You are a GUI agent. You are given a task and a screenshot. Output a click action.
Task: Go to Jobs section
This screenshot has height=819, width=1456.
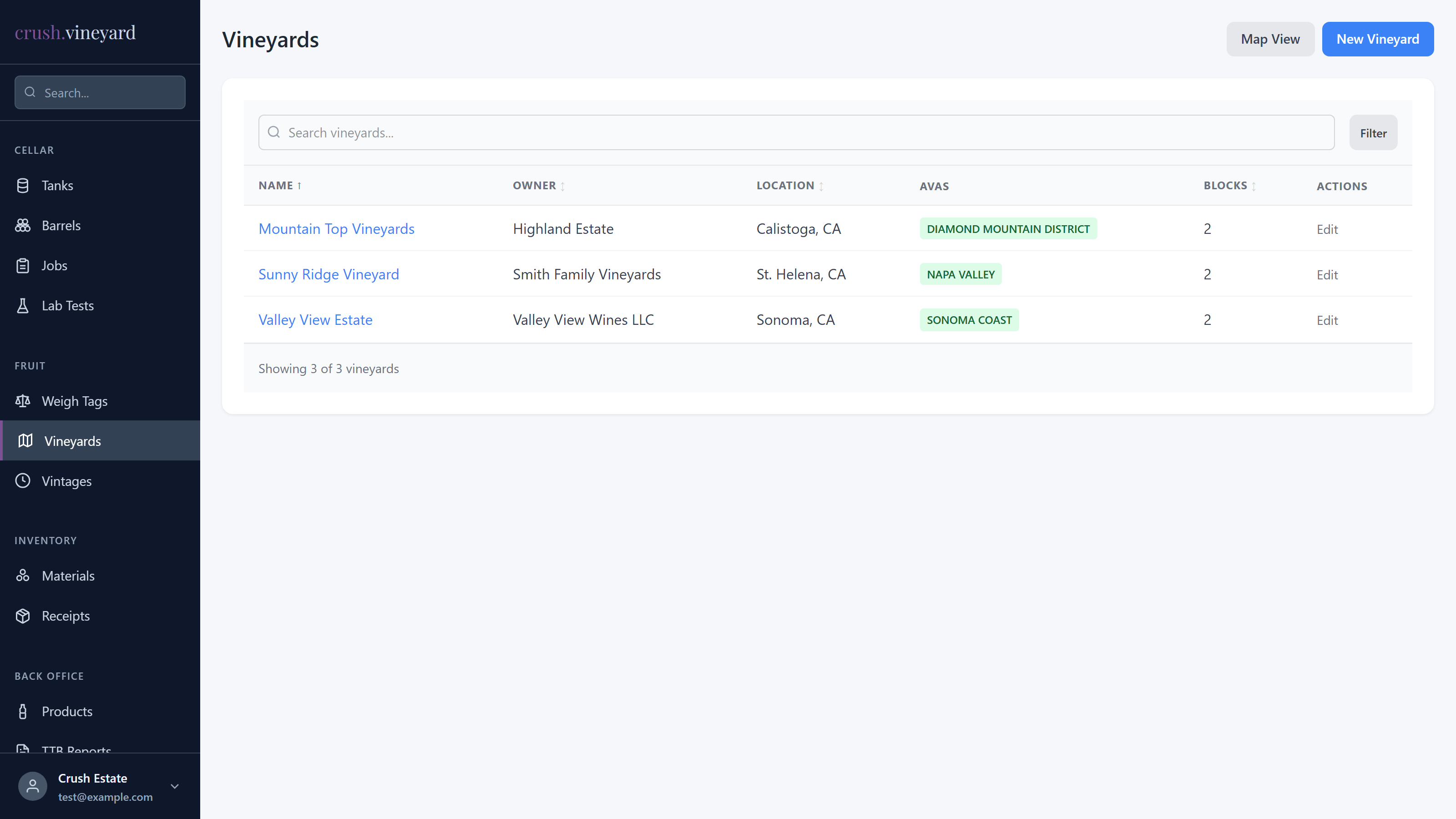pyautogui.click(x=100, y=266)
